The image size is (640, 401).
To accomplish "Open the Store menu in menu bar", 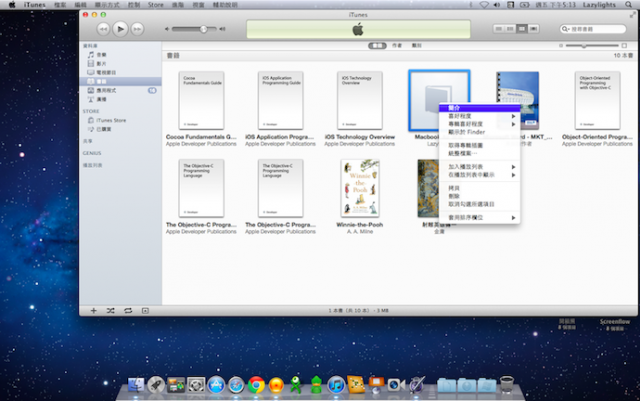I will (x=156, y=5).
